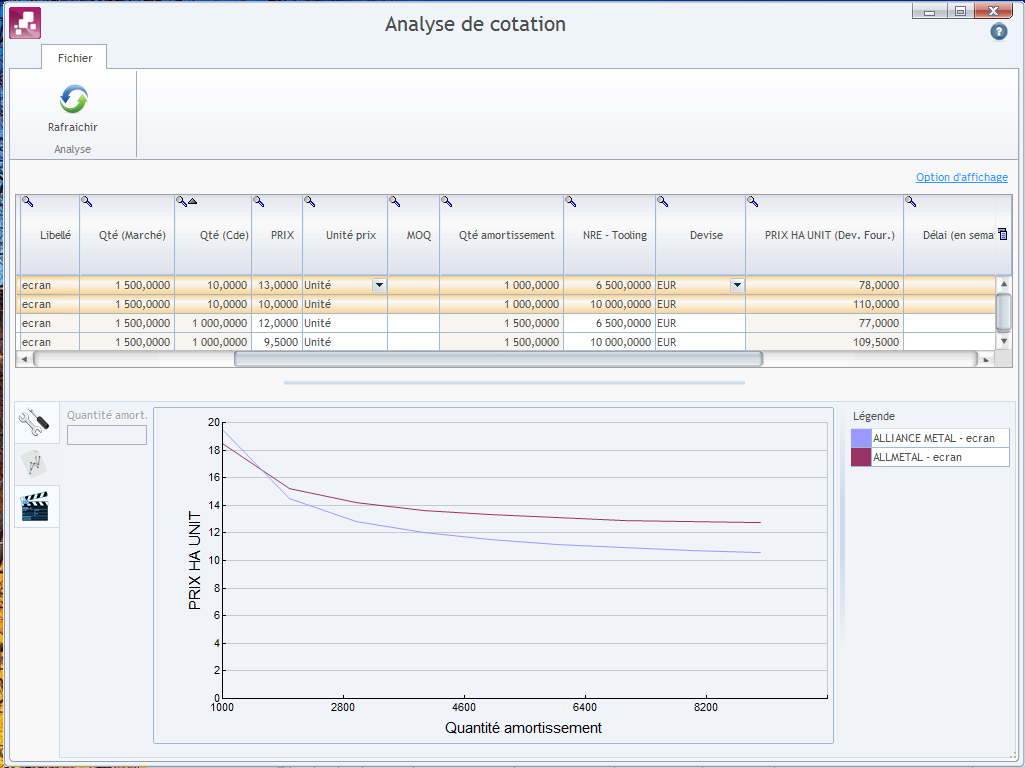This screenshot has width=1025, height=768.
Task: Click the filter magnifier above the PRIX column
Action: tap(258, 202)
